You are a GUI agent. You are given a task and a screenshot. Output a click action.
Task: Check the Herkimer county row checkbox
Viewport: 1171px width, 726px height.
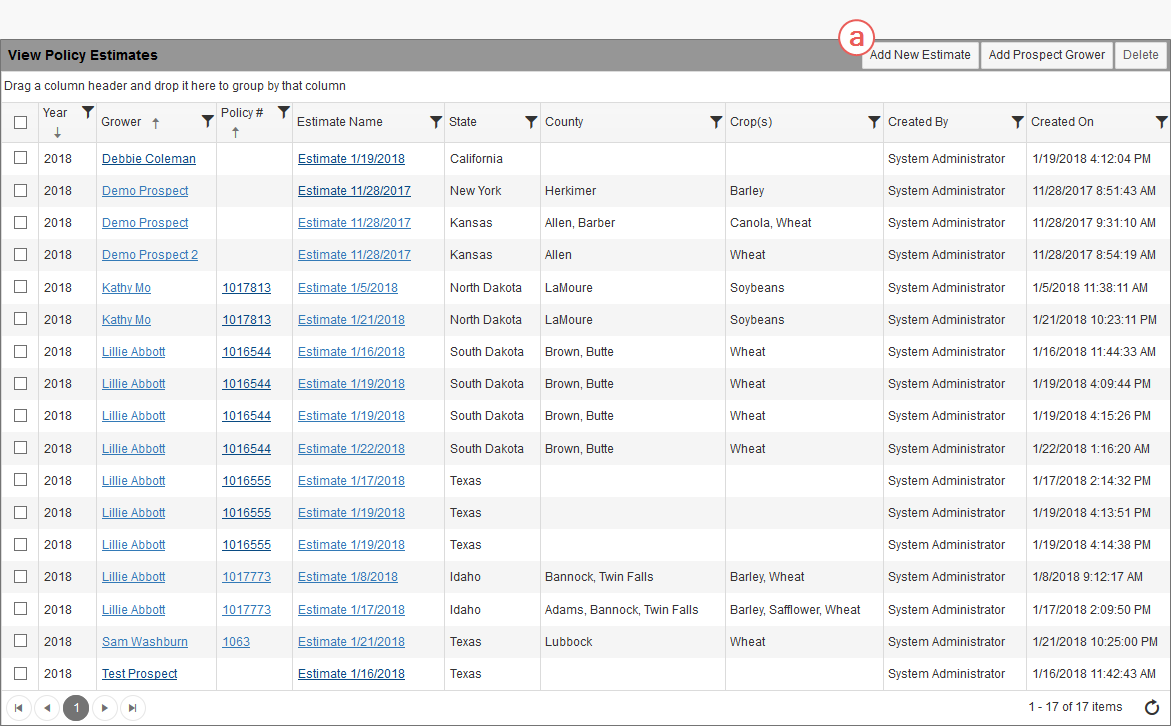pos(20,190)
